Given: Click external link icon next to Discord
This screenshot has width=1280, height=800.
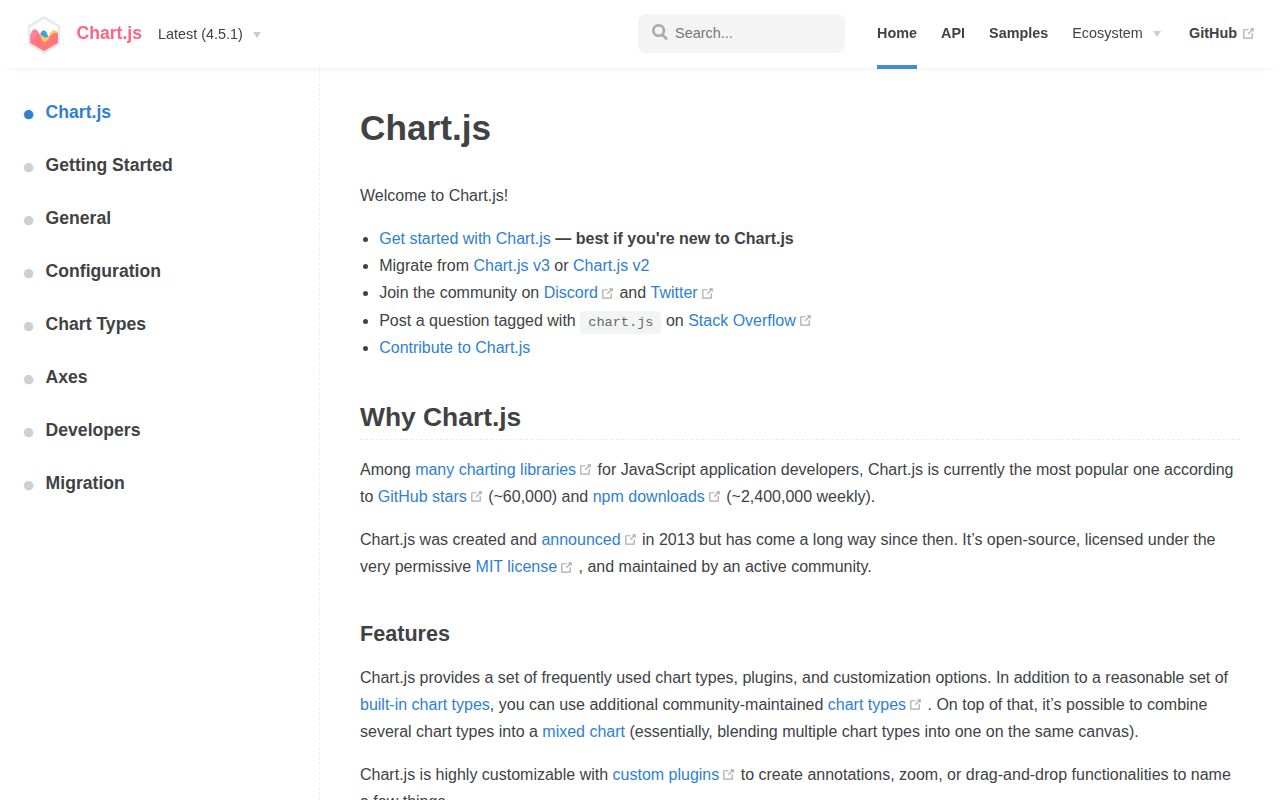Looking at the screenshot, I should 607,294.
